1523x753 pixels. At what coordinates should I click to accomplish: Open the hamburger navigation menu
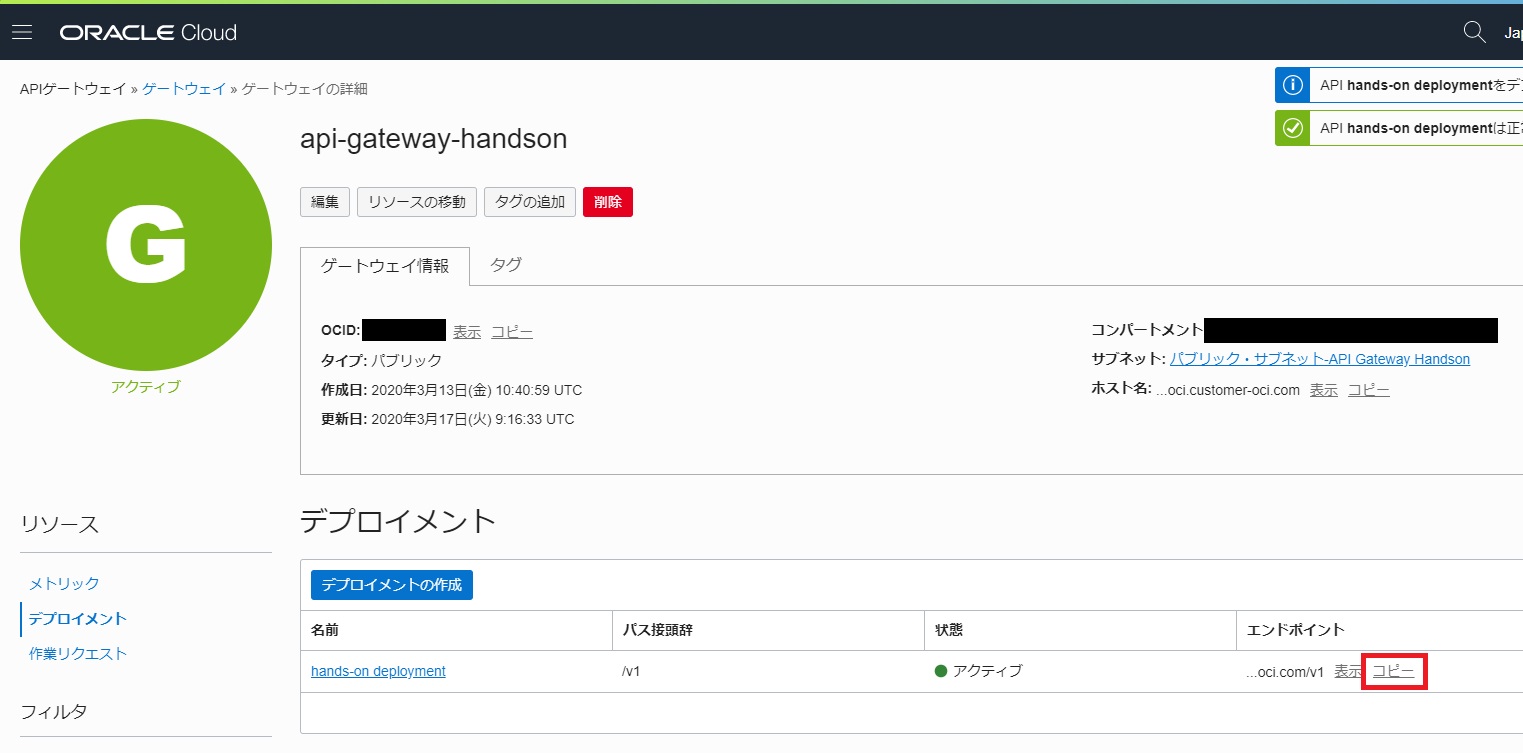[x=22, y=32]
